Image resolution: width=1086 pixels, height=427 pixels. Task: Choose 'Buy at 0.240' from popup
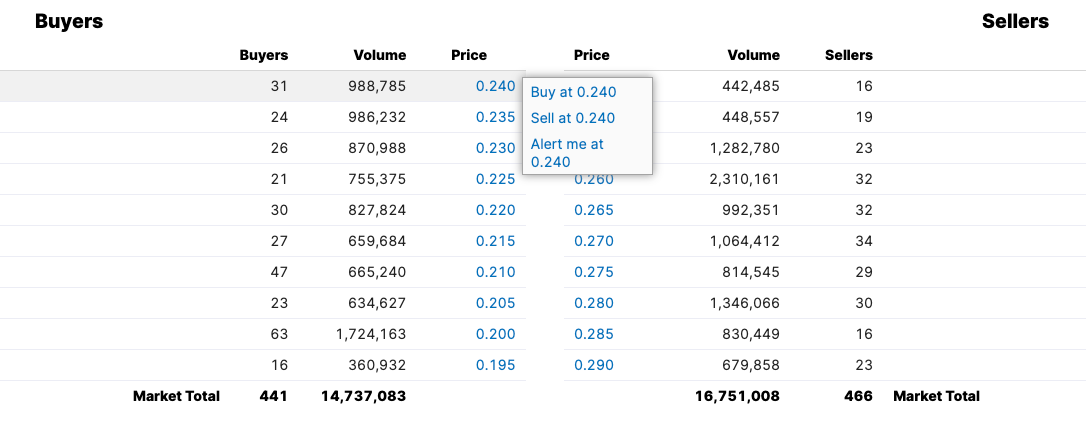coord(573,92)
